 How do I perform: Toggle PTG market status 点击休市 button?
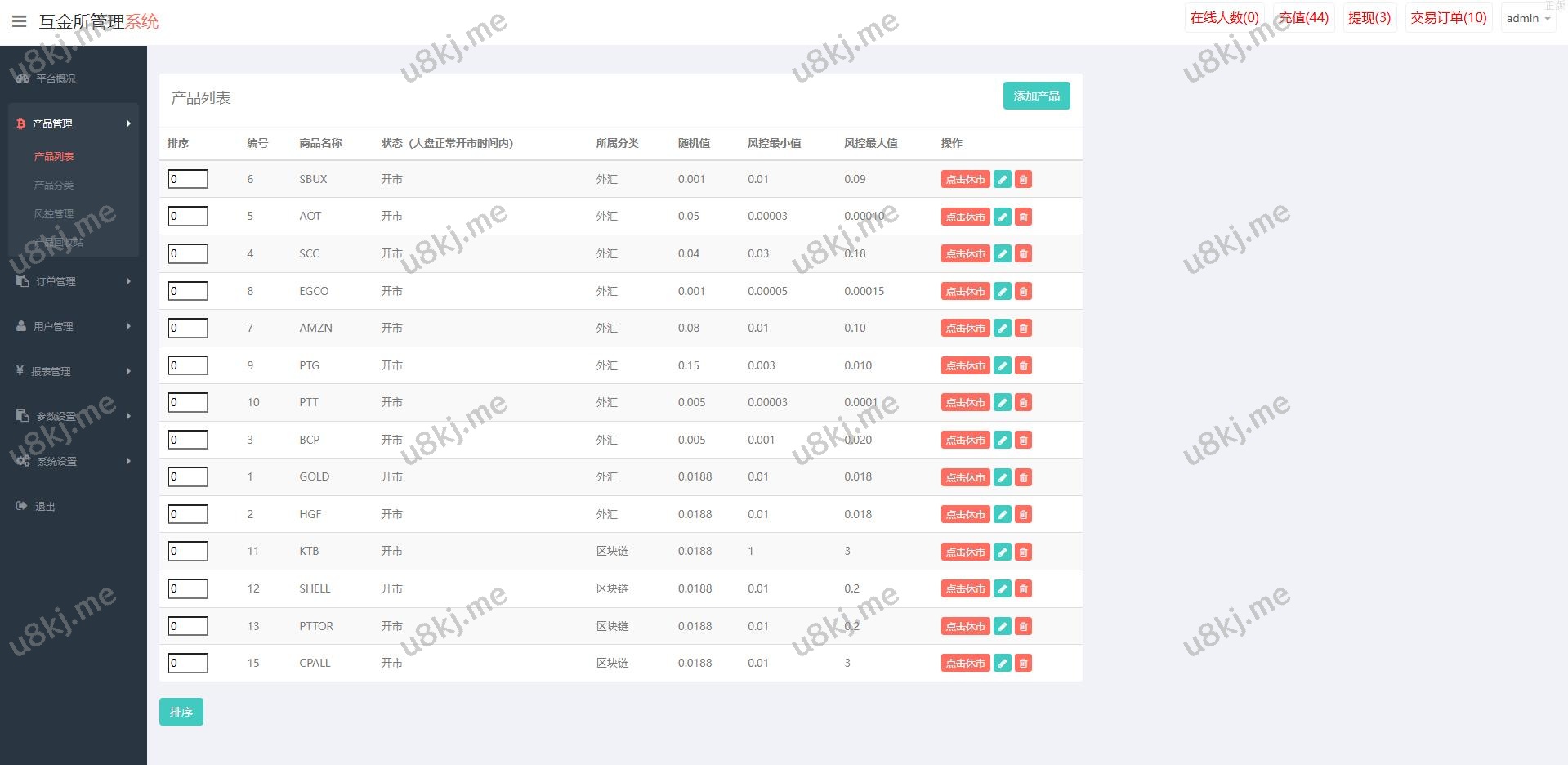(x=965, y=366)
